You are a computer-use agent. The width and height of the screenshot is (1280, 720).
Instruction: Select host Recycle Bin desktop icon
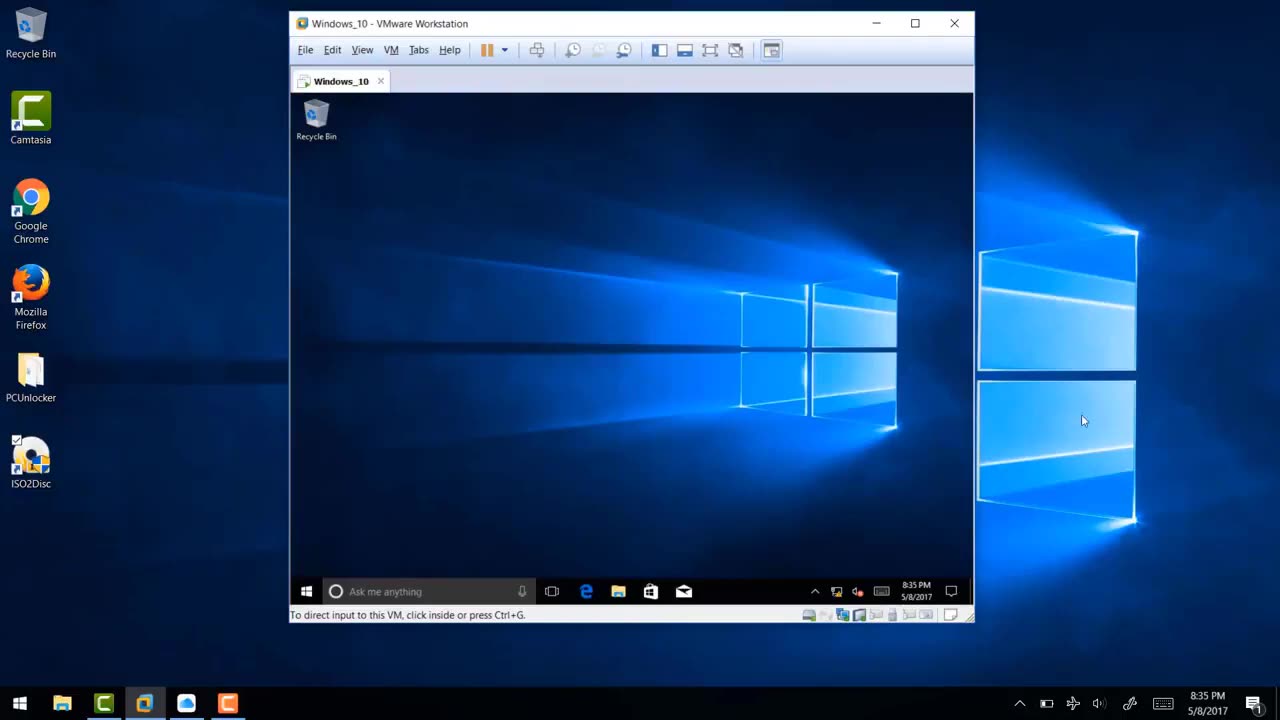[x=31, y=35]
